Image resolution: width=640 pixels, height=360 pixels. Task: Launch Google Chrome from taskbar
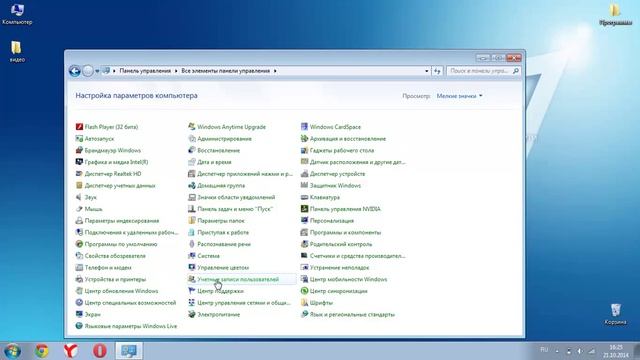click(x=41, y=351)
